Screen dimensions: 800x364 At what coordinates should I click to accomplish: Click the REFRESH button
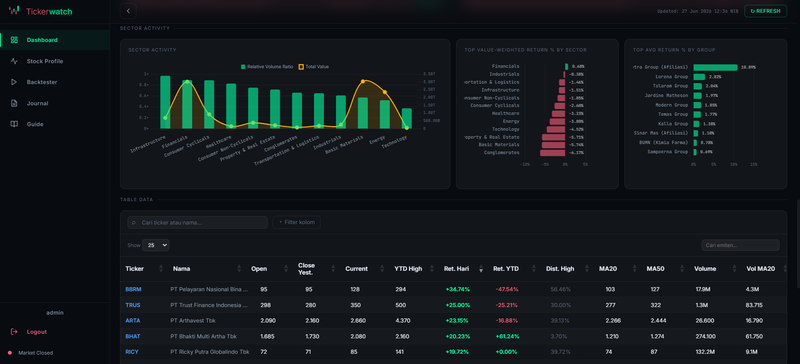pyautogui.click(x=765, y=11)
